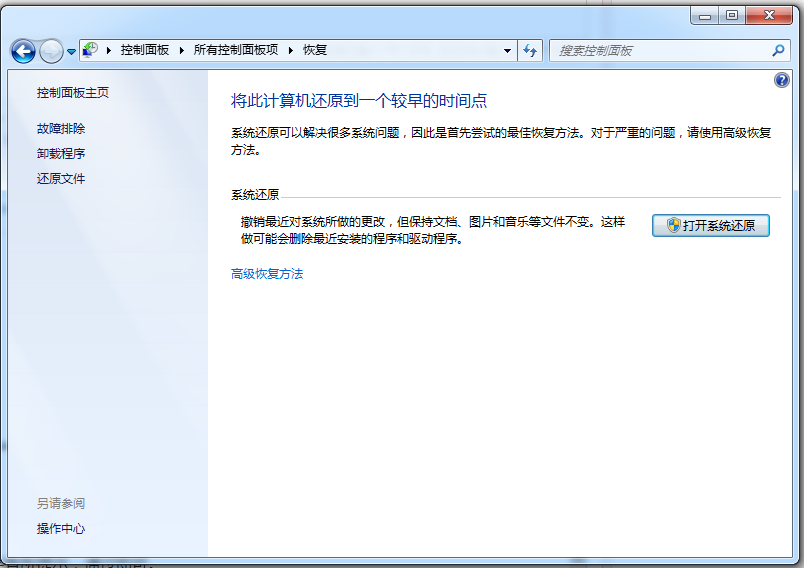Click the Back navigation arrow button

pos(23,51)
